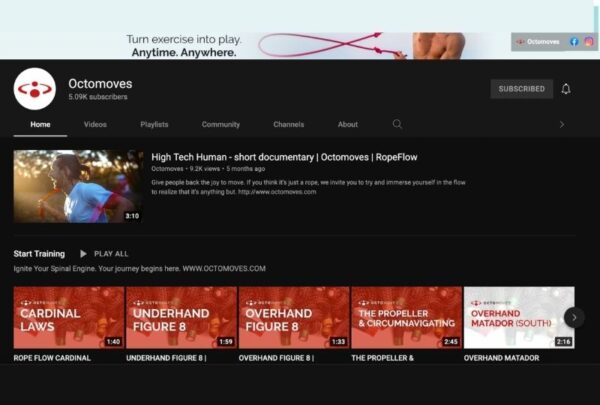Show next videos with carousel arrow
This screenshot has width=600, height=405.
(x=574, y=317)
